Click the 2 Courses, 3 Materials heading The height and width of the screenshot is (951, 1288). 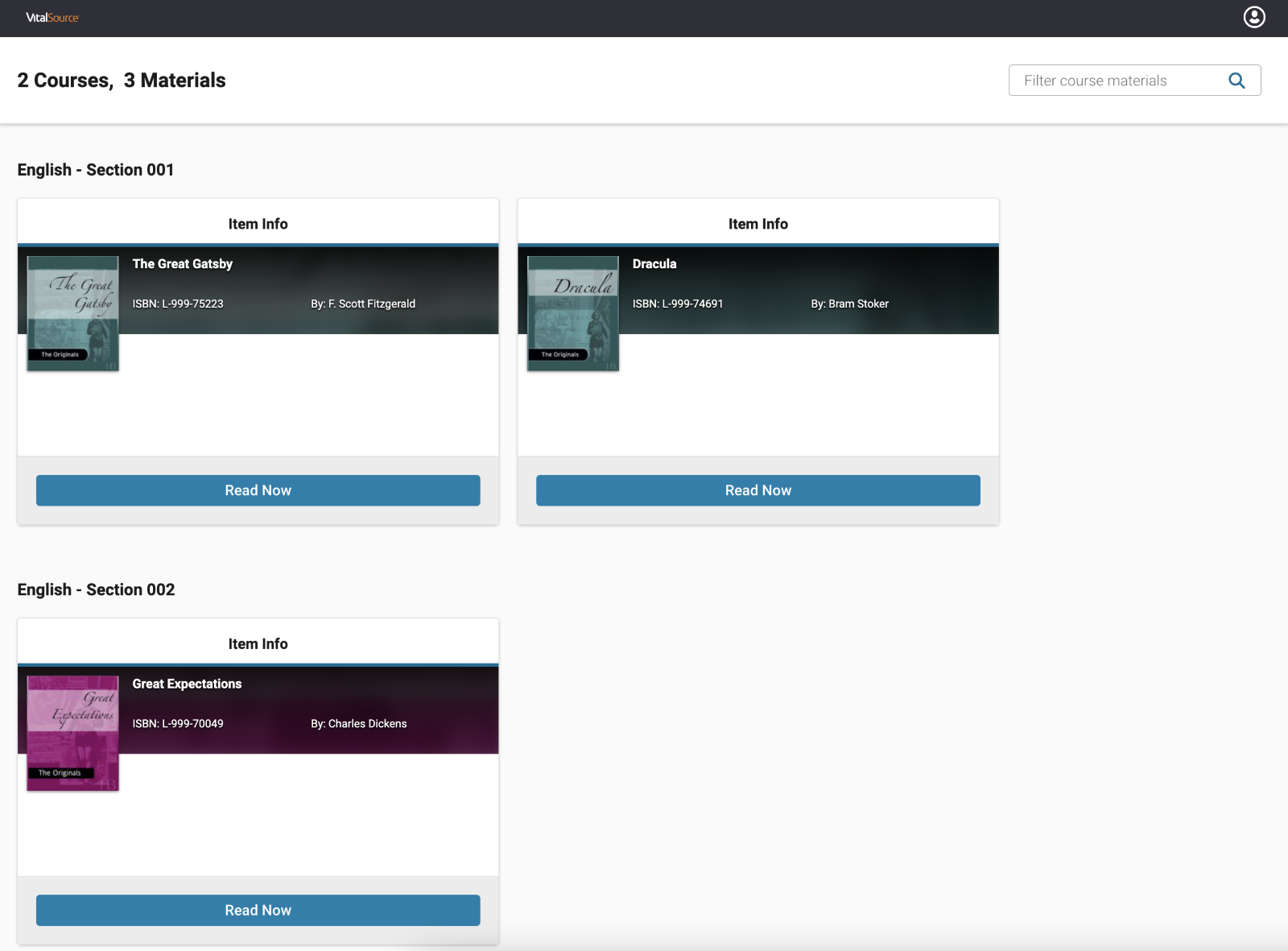(122, 81)
